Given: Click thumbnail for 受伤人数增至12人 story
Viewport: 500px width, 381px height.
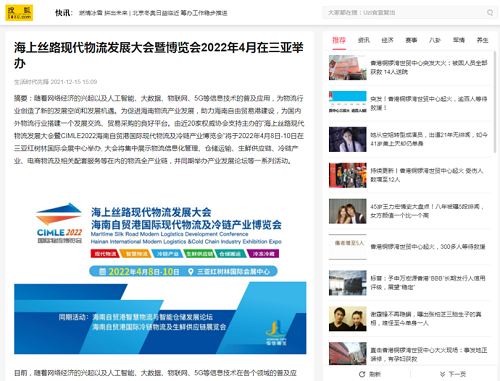Looking at the screenshot, I should coord(348,175).
